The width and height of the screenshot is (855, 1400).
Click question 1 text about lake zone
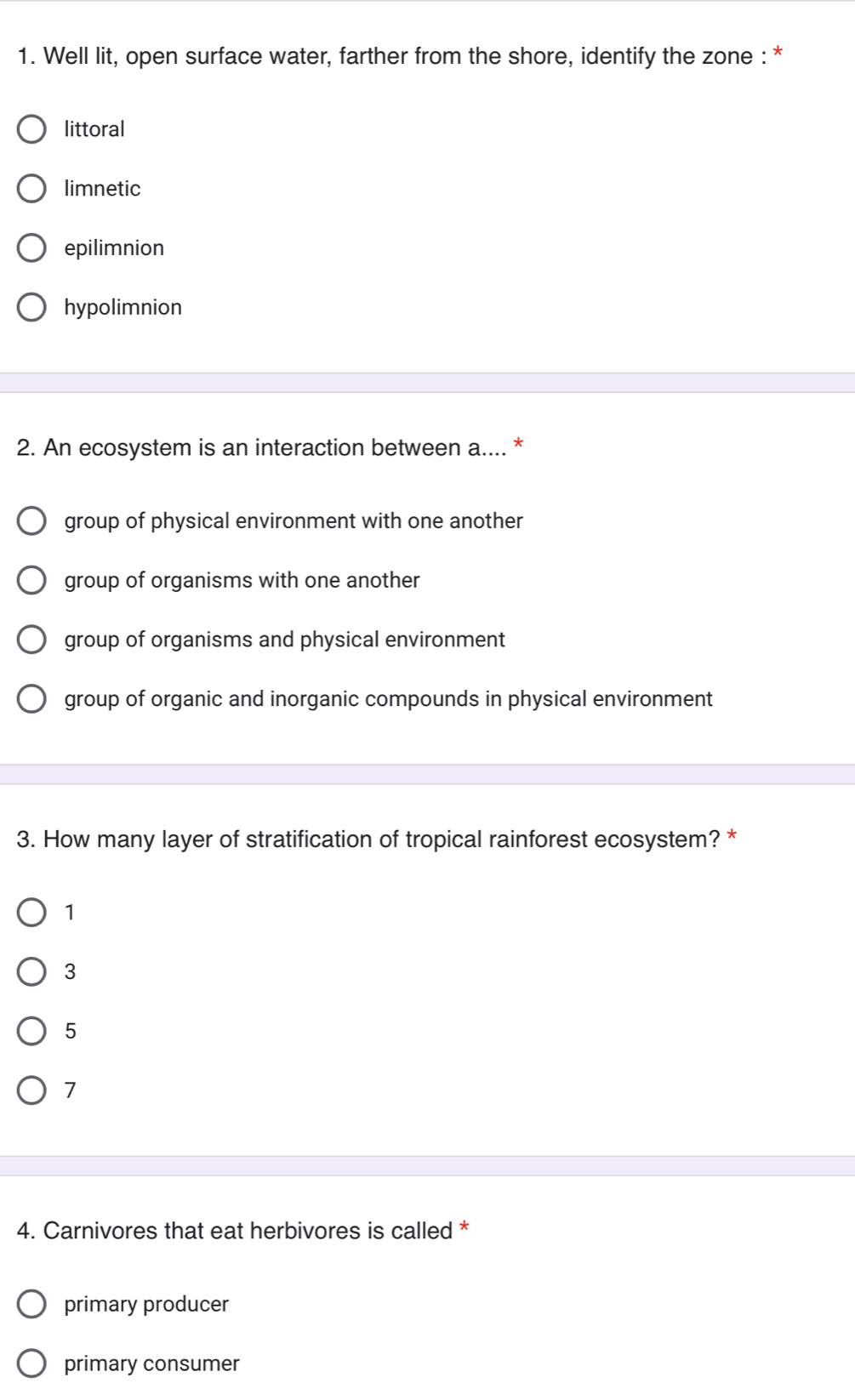click(x=391, y=57)
